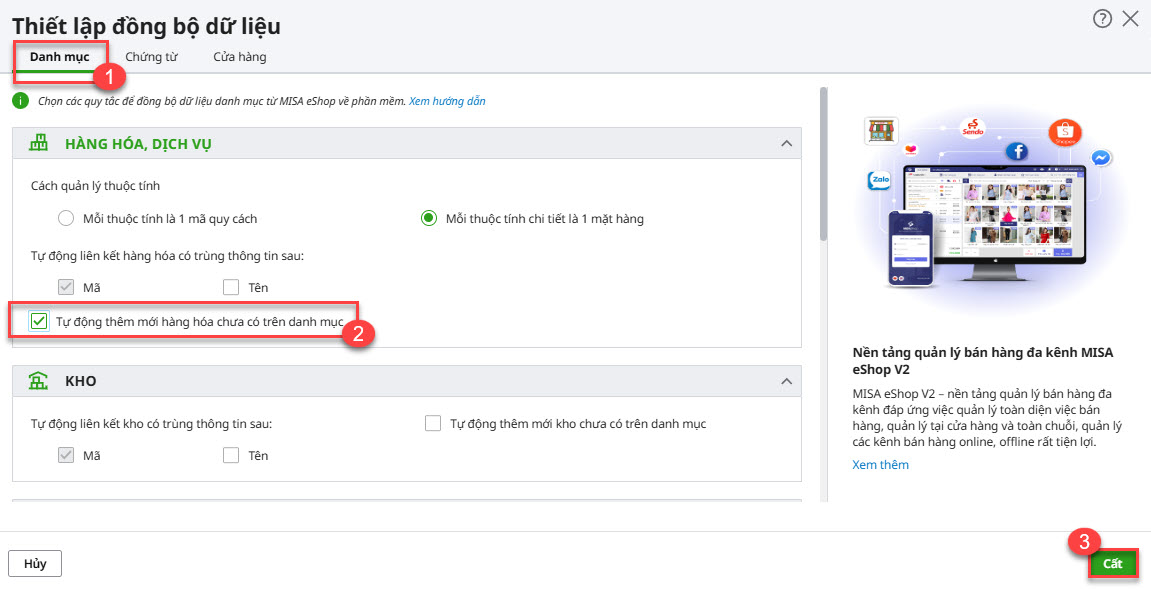1151x590 pixels.
Task: Switch to the Chứng từ tab
Action: tap(151, 57)
